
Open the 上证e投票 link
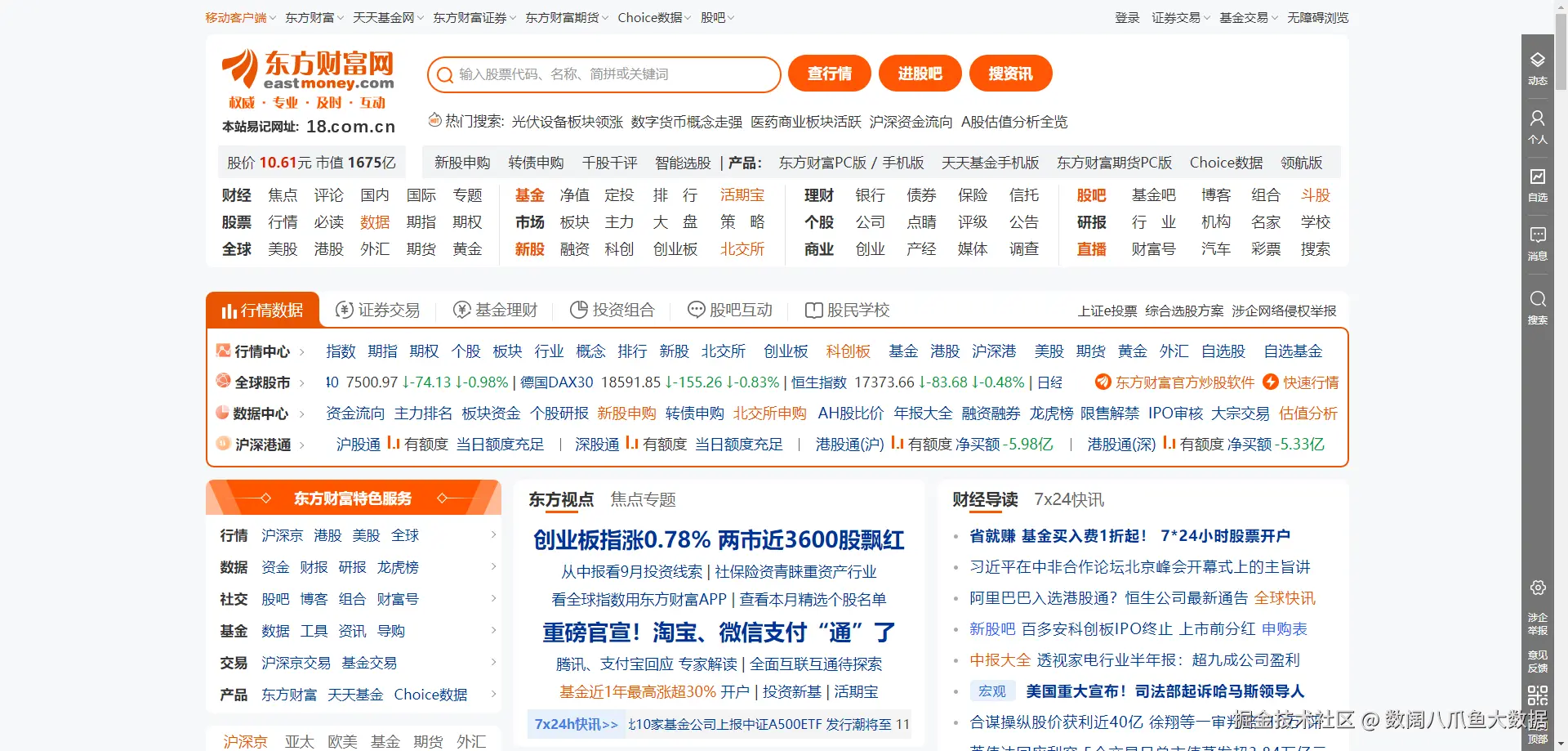click(x=1107, y=311)
